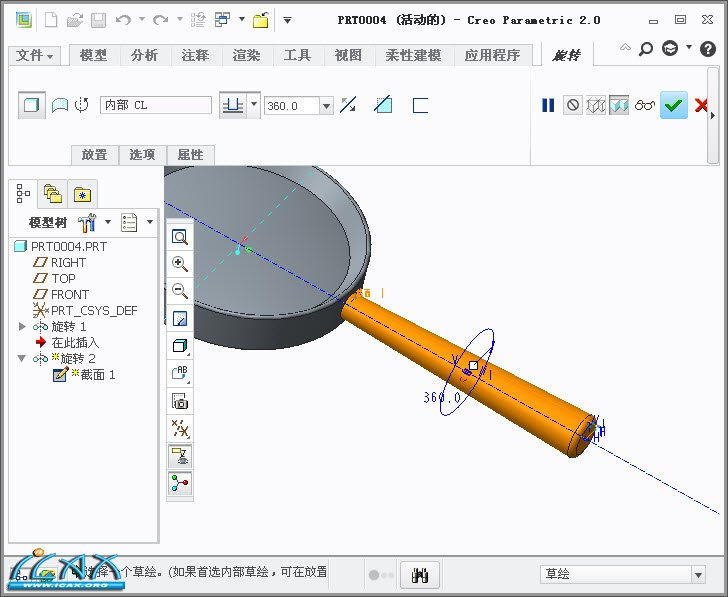The image size is (728, 597).
Task: Select the FRONT datum plane in tree
Action: (x=70, y=295)
